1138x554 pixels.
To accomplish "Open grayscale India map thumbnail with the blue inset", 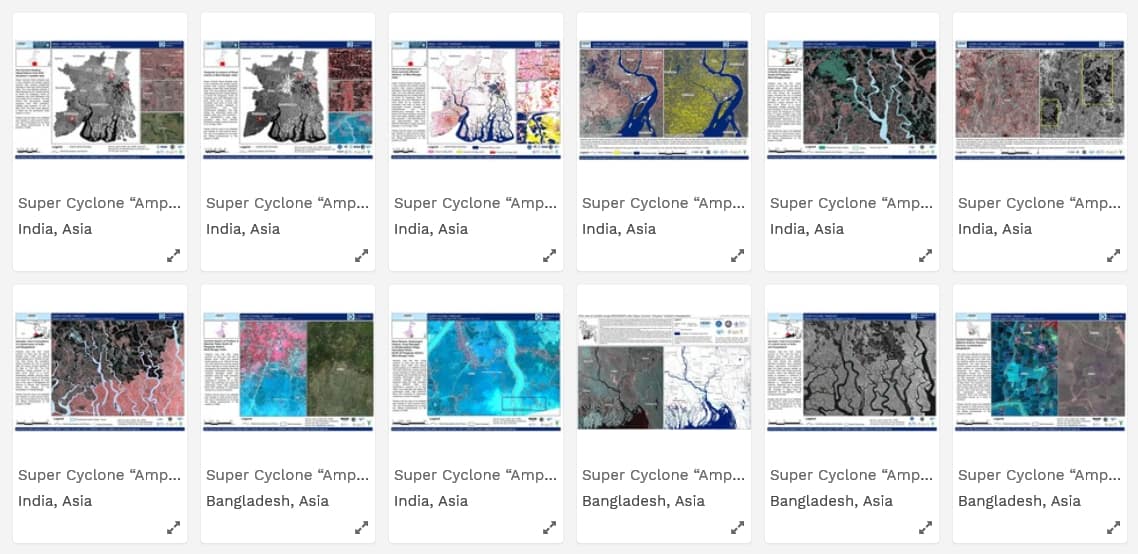I will (x=288, y=100).
